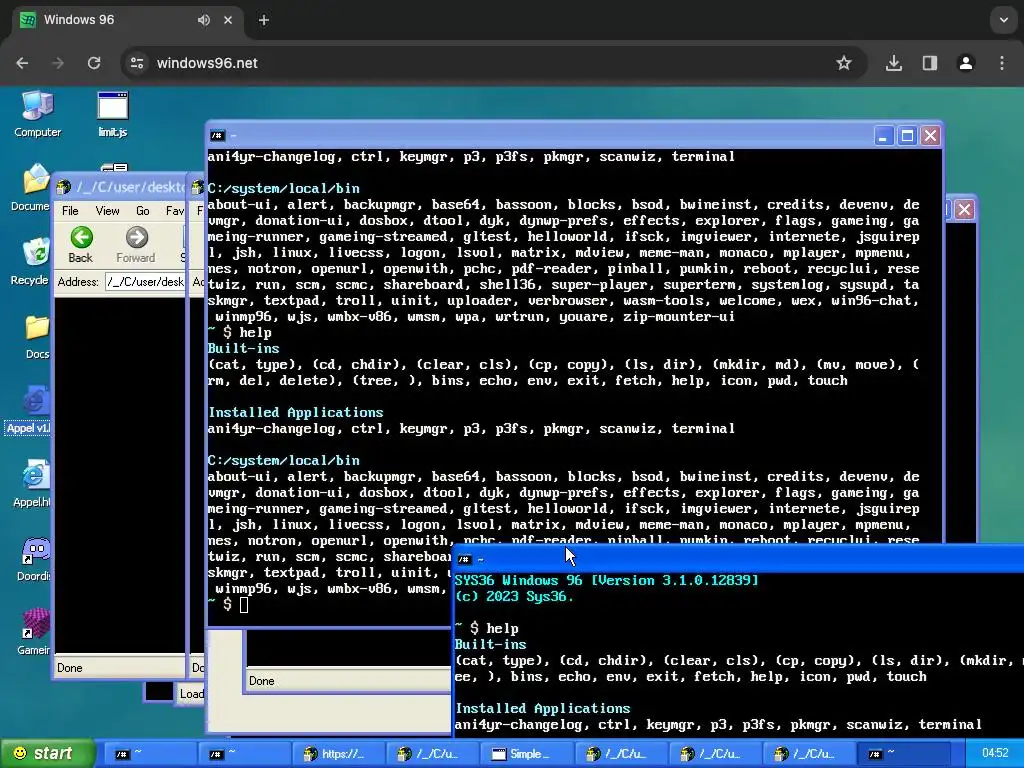The height and width of the screenshot is (768, 1024).
Task: Bookmark this page with the star icon
Action: 844,63
